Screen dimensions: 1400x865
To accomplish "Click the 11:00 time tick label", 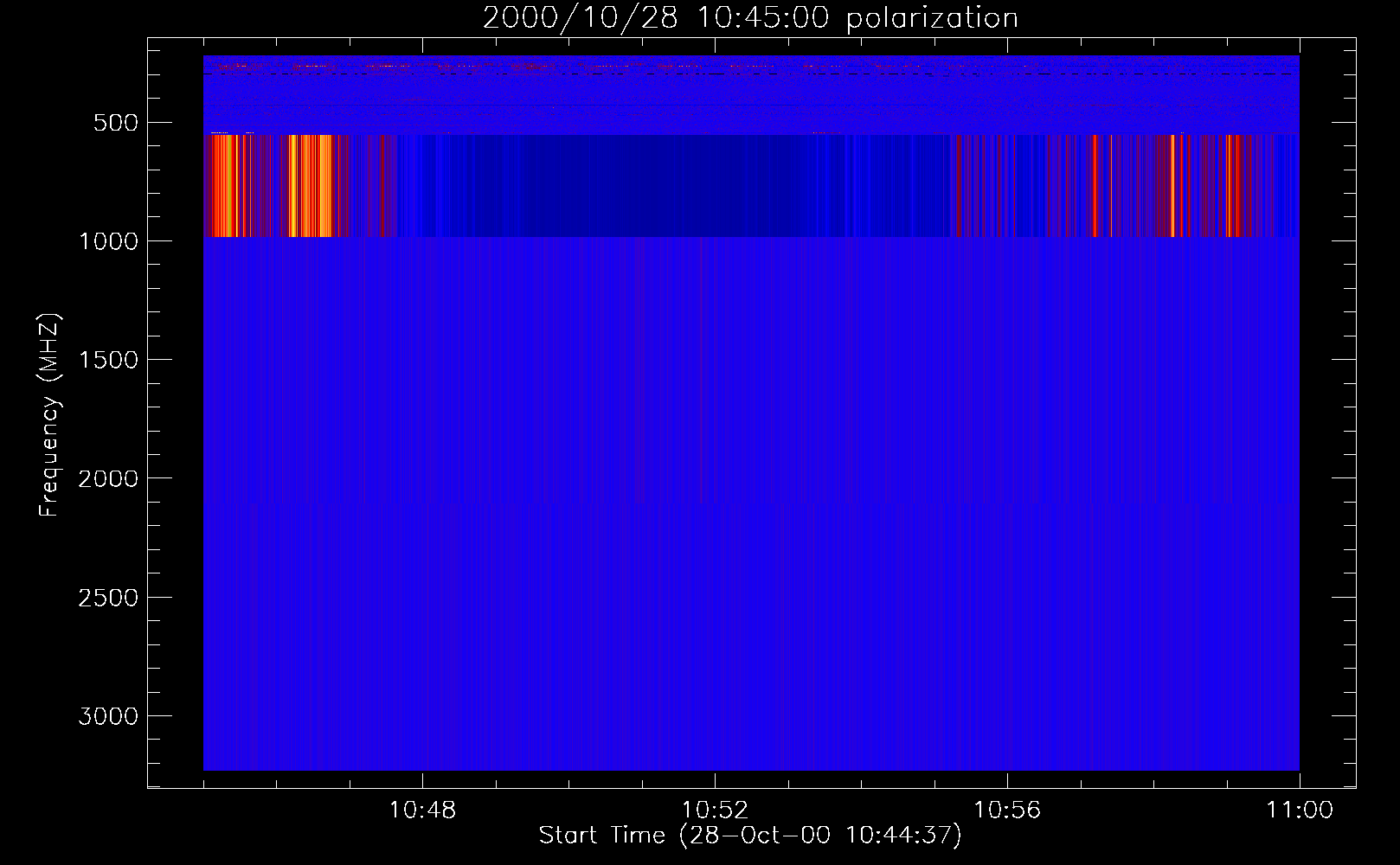I will (x=1300, y=811).
